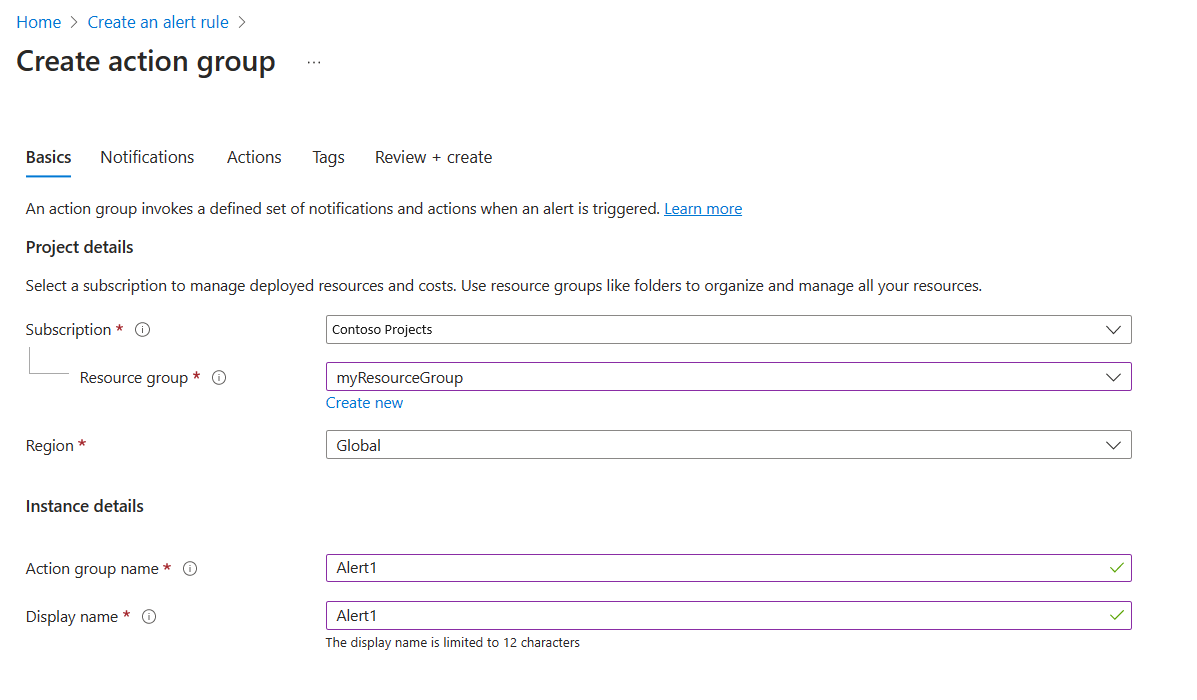1197x700 pixels.
Task: Navigate to Home via breadcrumb
Action: tap(38, 21)
